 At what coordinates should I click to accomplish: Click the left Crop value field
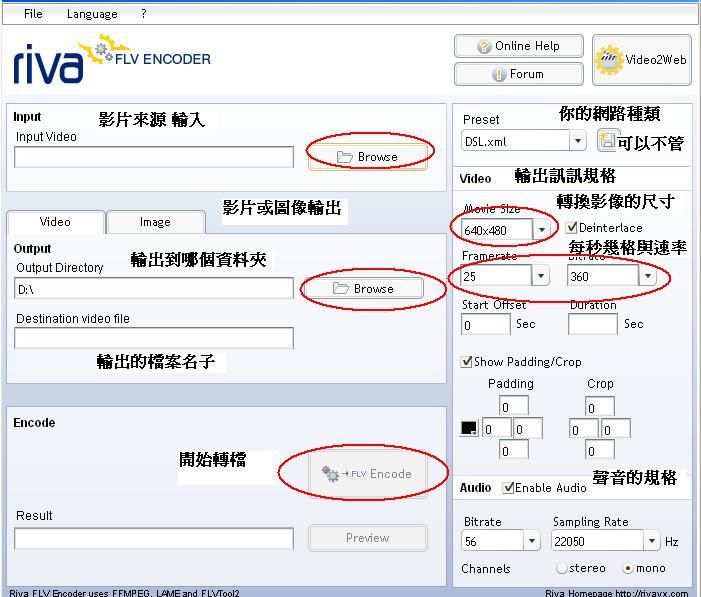(583, 429)
